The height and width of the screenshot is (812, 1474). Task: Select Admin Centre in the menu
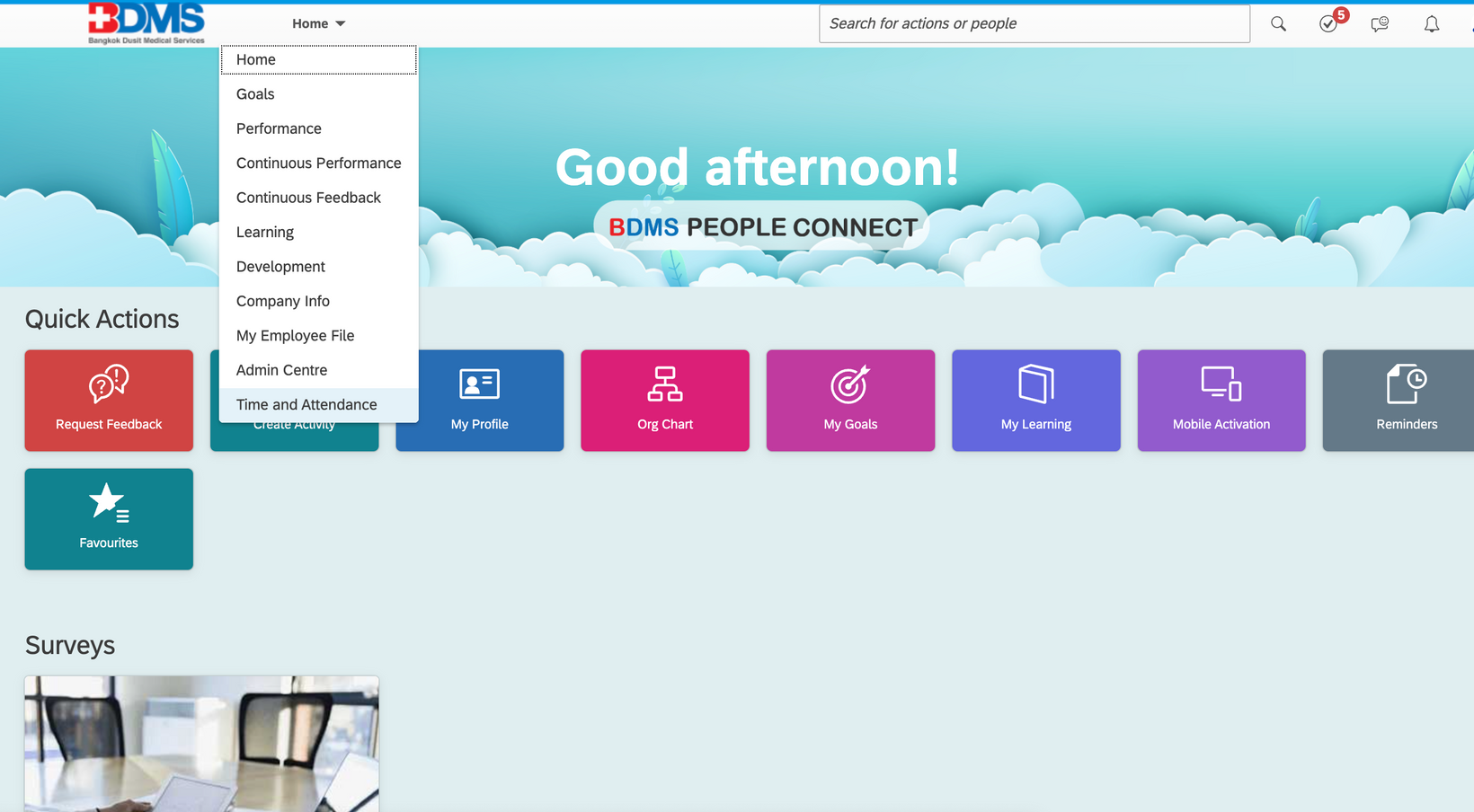(281, 370)
